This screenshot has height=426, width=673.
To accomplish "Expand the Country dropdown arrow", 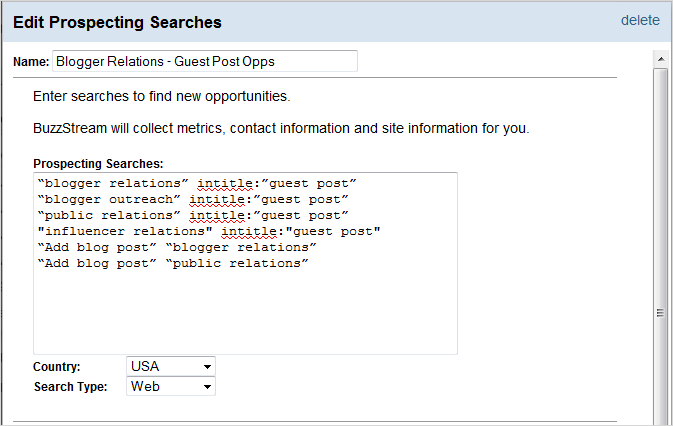I will (207, 367).
